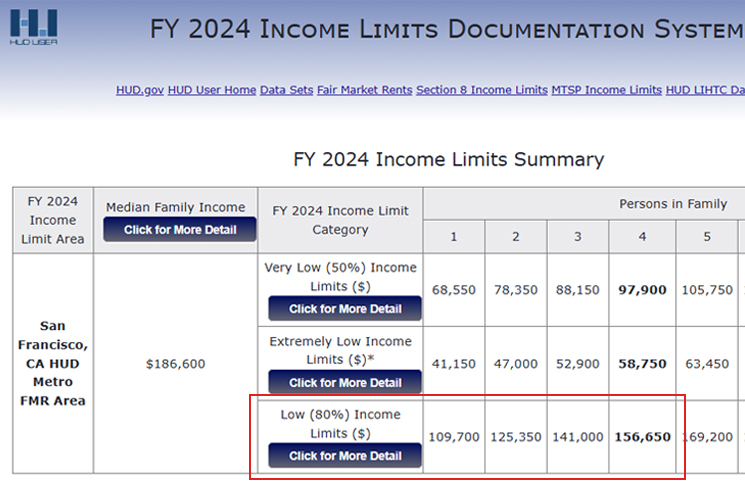Go to the Data Sets link
Image resolution: width=745 pixels, height=497 pixels.
pos(286,90)
